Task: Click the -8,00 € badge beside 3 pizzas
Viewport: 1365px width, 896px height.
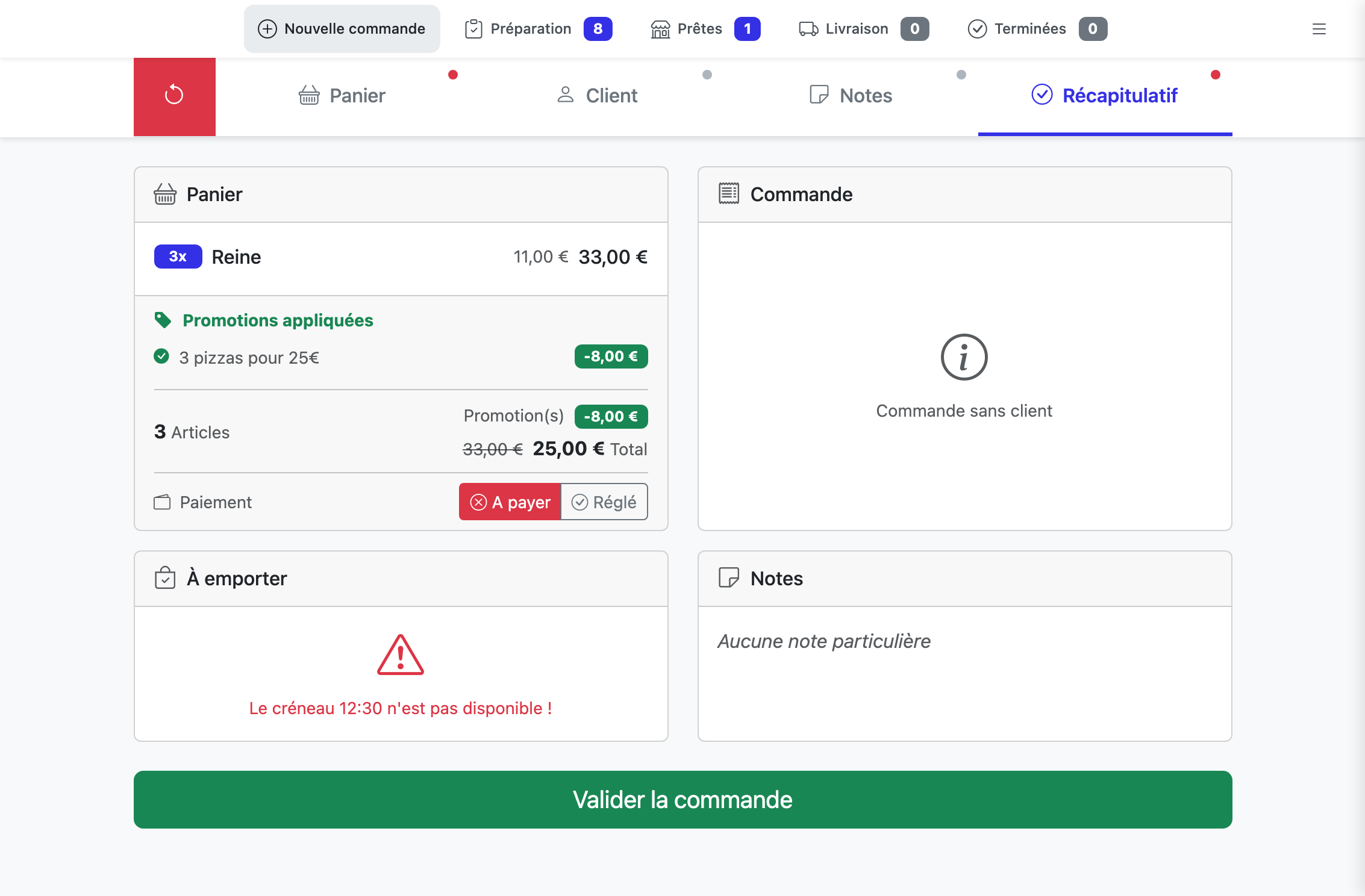Action: pyautogui.click(x=611, y=356)
